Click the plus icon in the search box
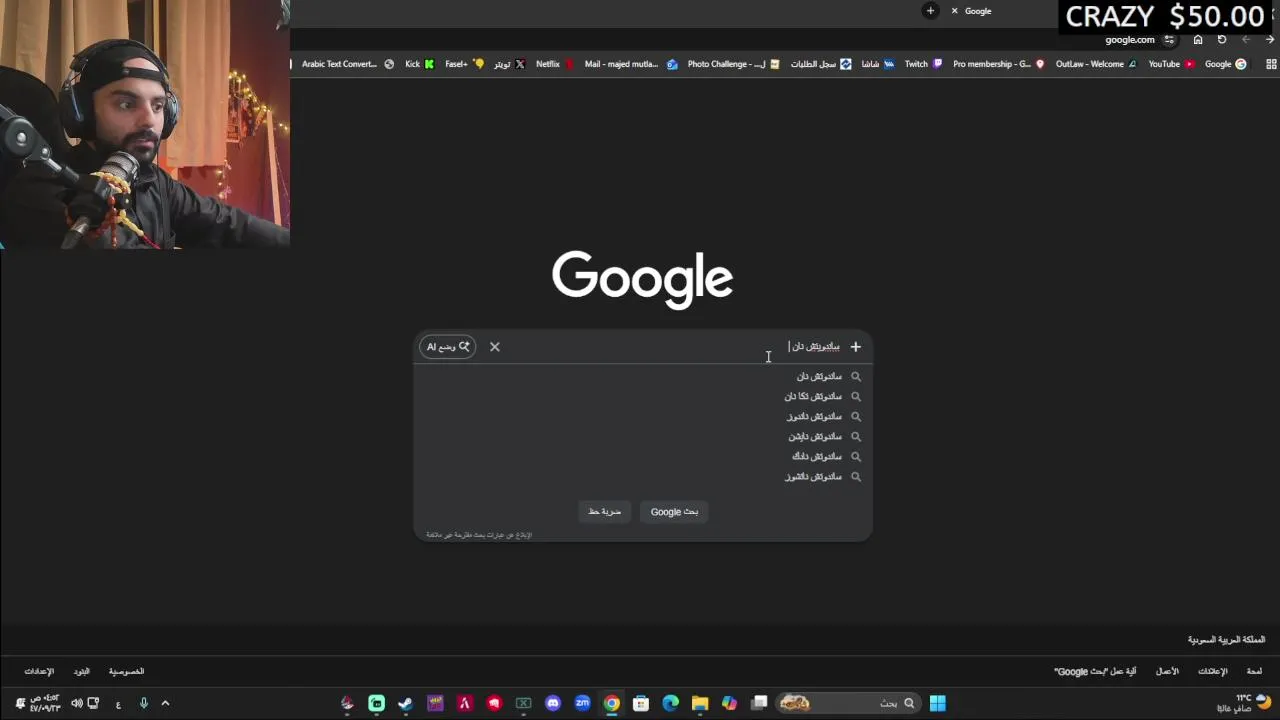 click(x=855, y=347)
